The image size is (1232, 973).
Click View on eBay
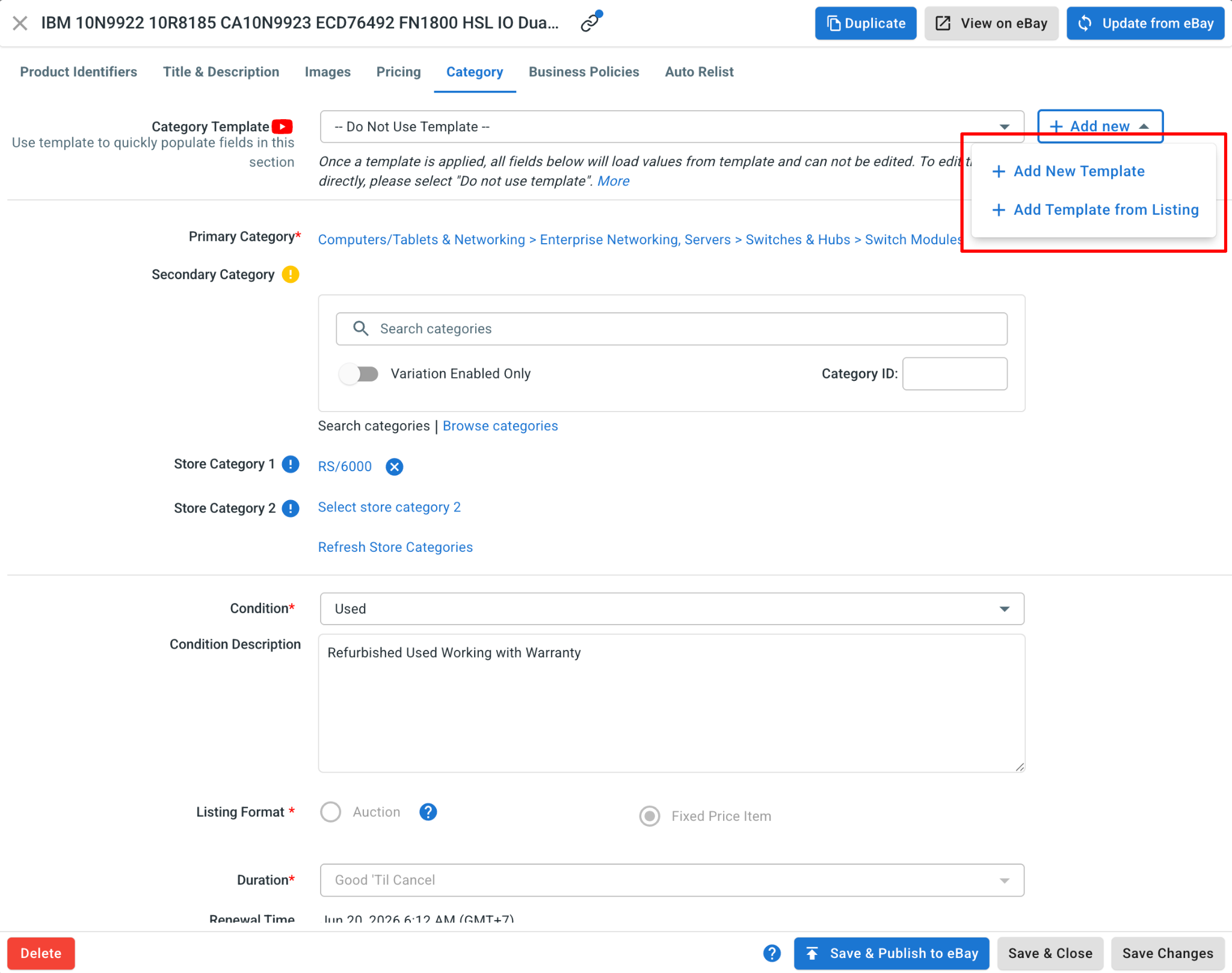(x=991, y=23)
